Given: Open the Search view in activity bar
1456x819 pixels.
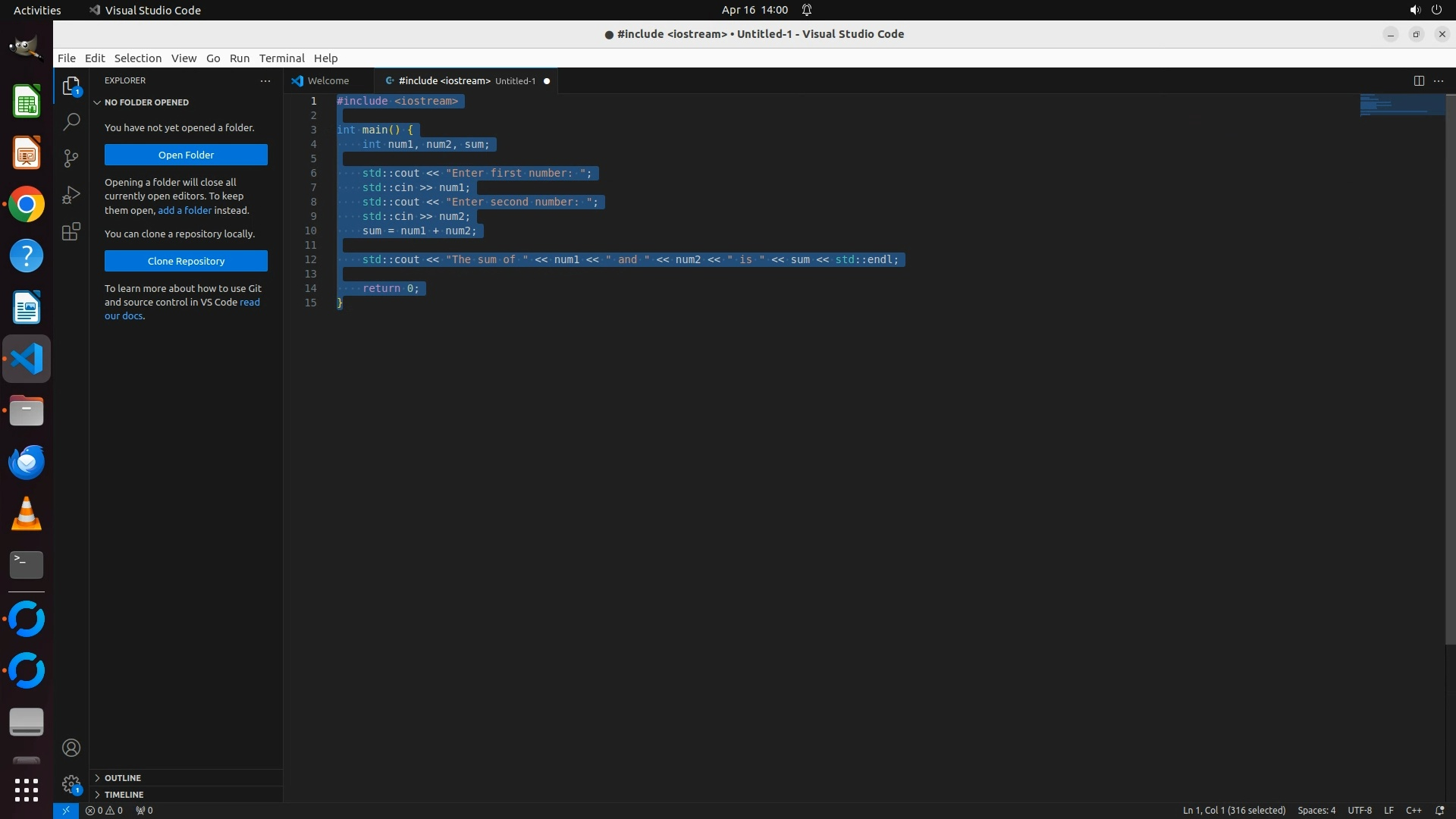Looking at the screenshot, I should [71, 121].
